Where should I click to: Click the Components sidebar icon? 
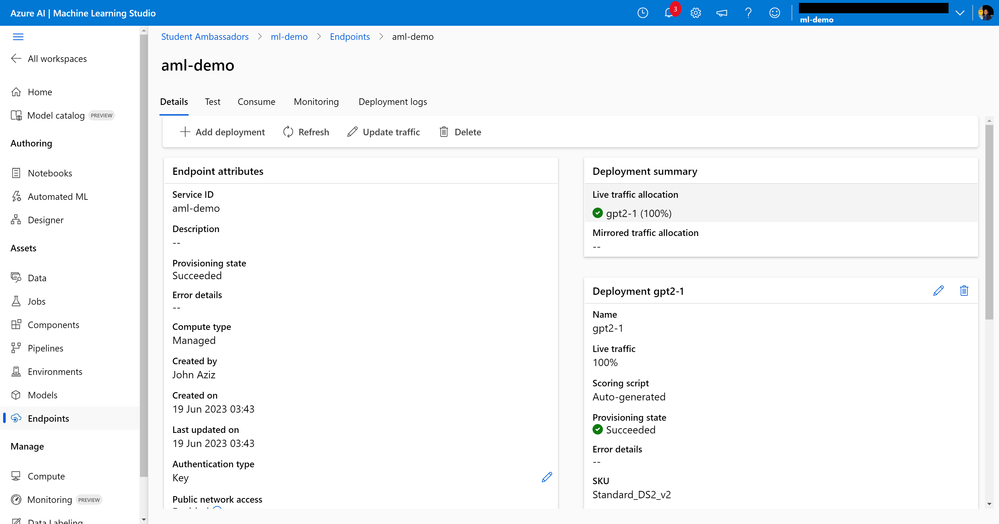click(17, 324)
